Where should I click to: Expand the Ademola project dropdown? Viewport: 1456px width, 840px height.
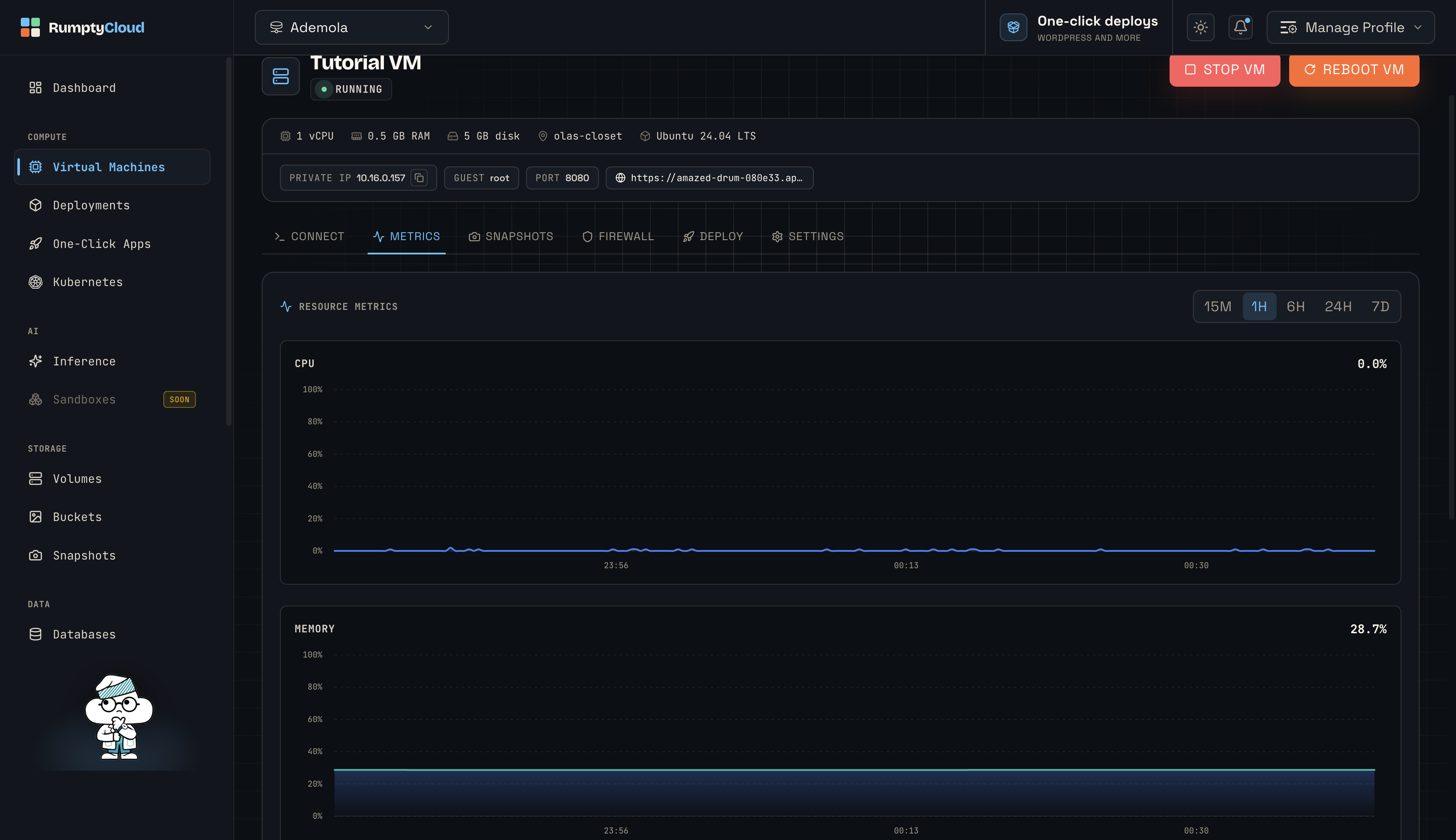tap(352, 27)
